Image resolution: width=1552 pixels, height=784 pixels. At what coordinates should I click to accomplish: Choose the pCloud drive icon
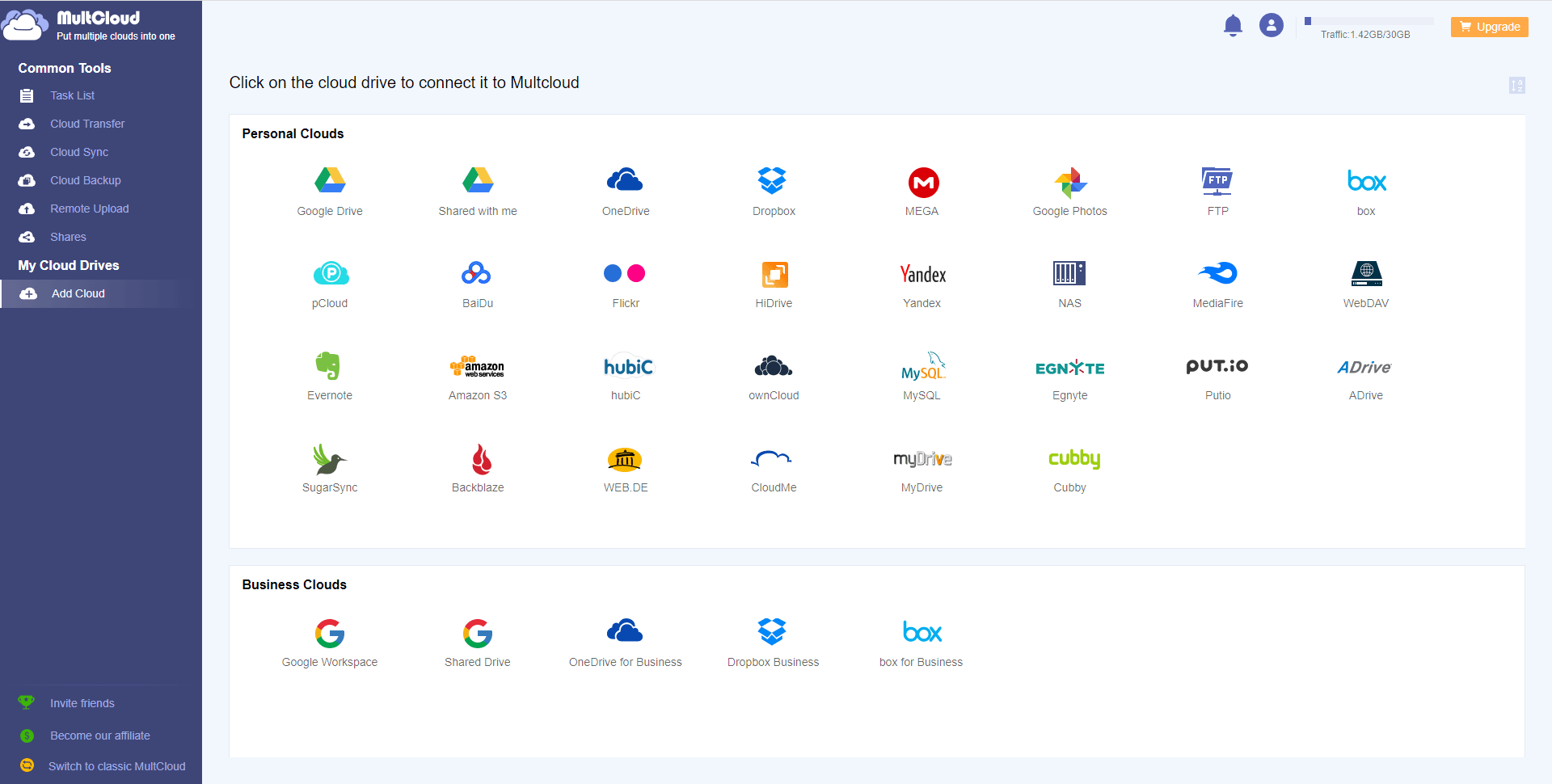pos(331,273)
